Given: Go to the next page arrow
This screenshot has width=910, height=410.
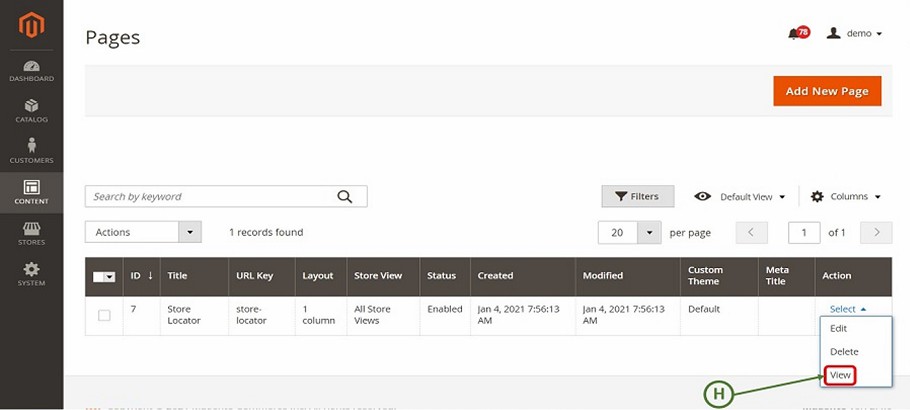Looking at the screenshot, I should click(876, 232).
